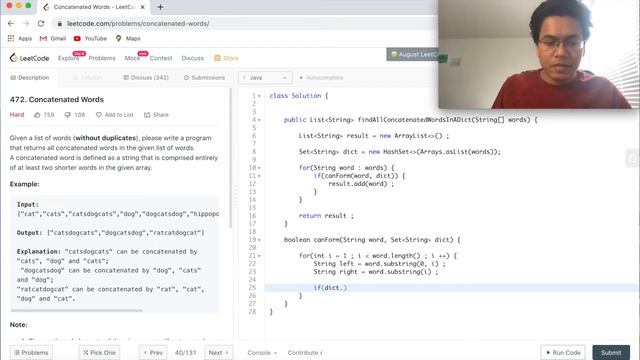The width and height of the screenshot is (640, 360).
Task: Click the site lock icon in address bar
Action: [60, 24]
